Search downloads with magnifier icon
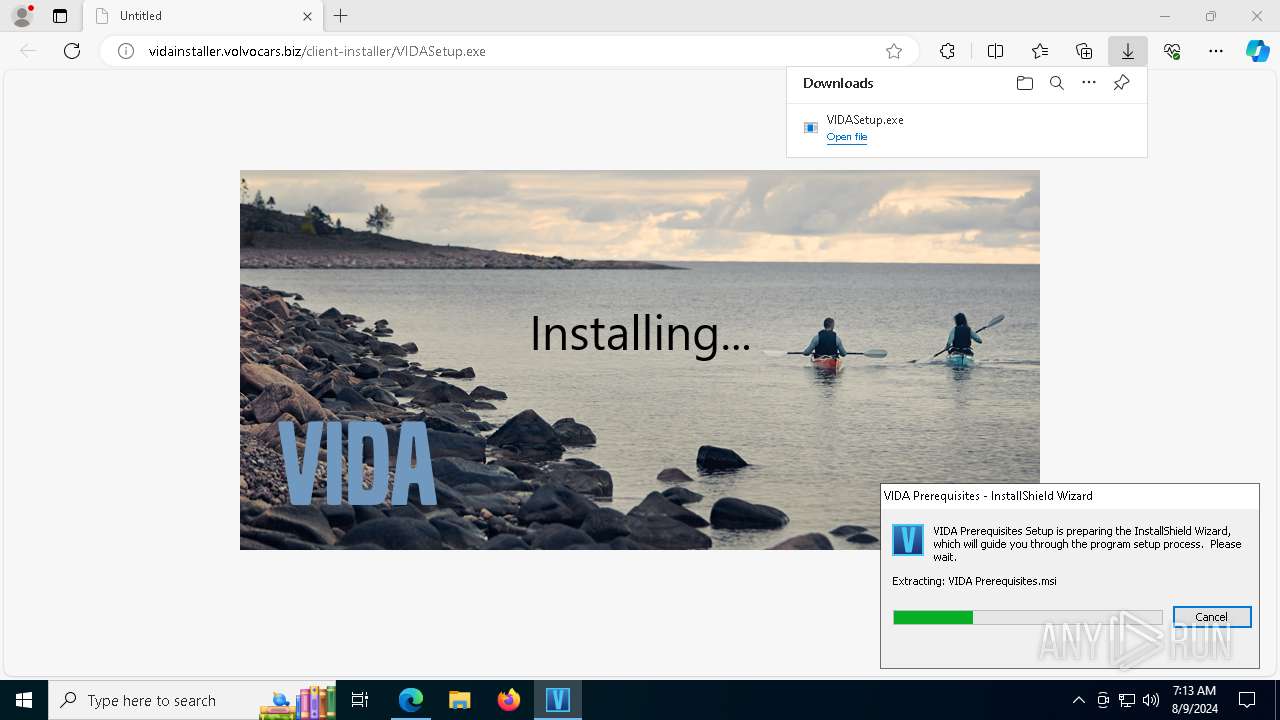 pyautogui.click(x=1057, y=83)
